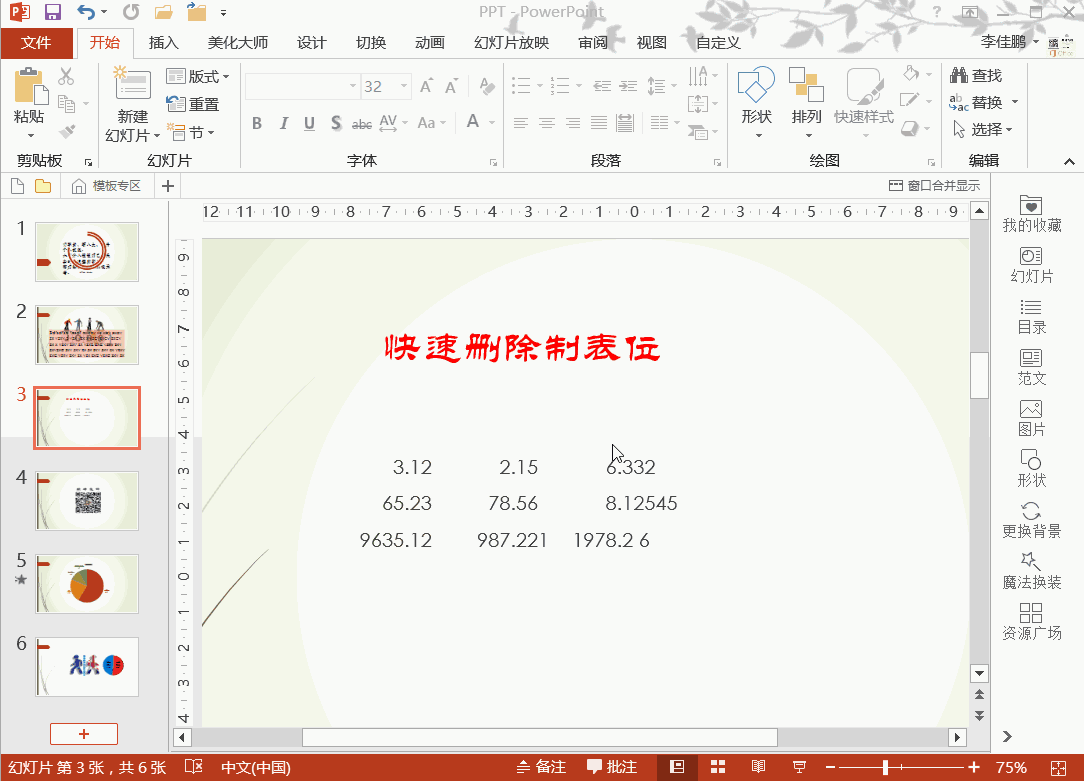Viewport: 1084px width, 781px height.
Task: Open 图片 in the right sidebar
Action: tap(1031, 419)
